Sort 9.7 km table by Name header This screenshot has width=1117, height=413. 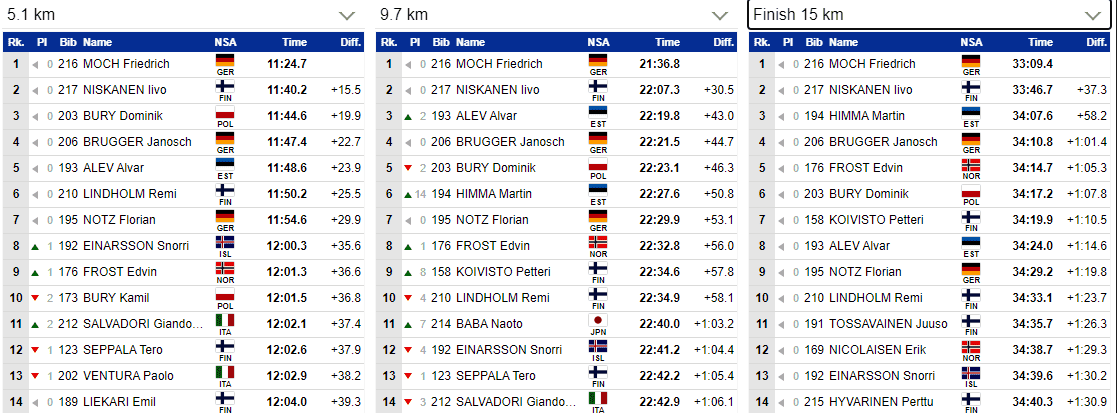470,42
